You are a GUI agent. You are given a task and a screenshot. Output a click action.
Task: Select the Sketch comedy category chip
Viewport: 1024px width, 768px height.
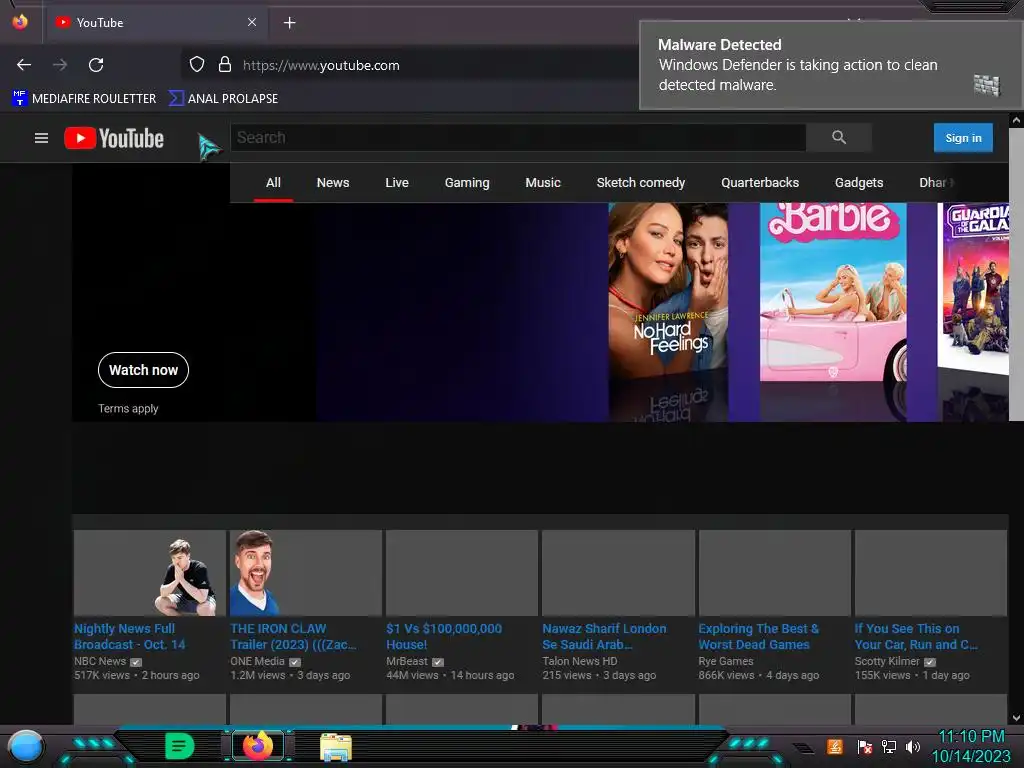(x=641, y=183)
